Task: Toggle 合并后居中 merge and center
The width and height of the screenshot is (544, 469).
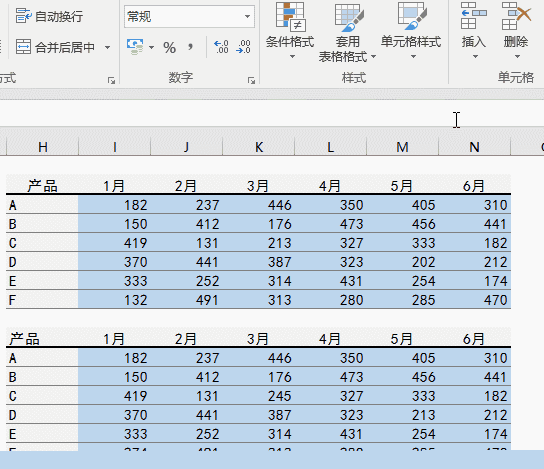Action: 55,47
